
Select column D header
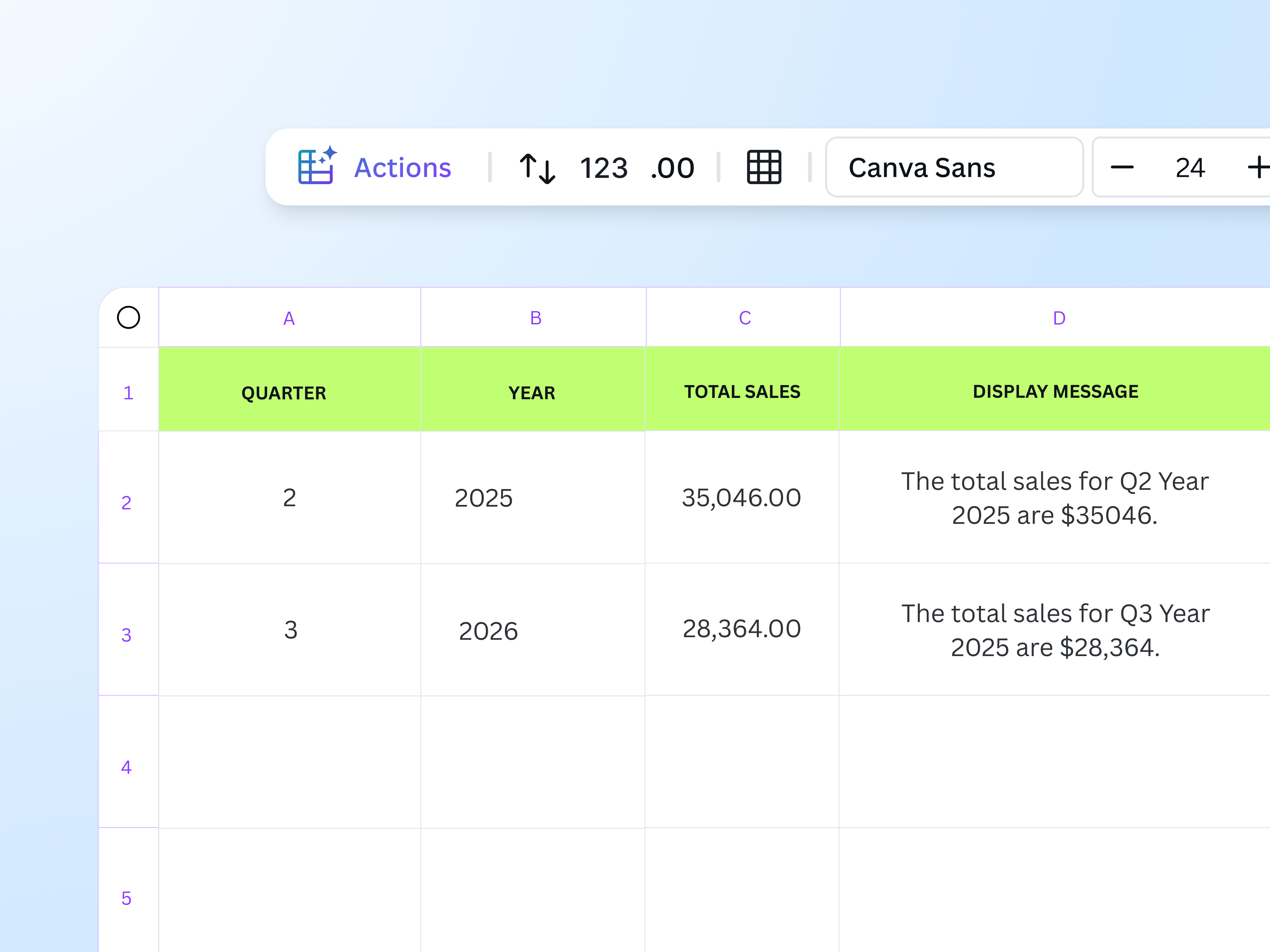pyautogui.click(x=1055, y=317)
